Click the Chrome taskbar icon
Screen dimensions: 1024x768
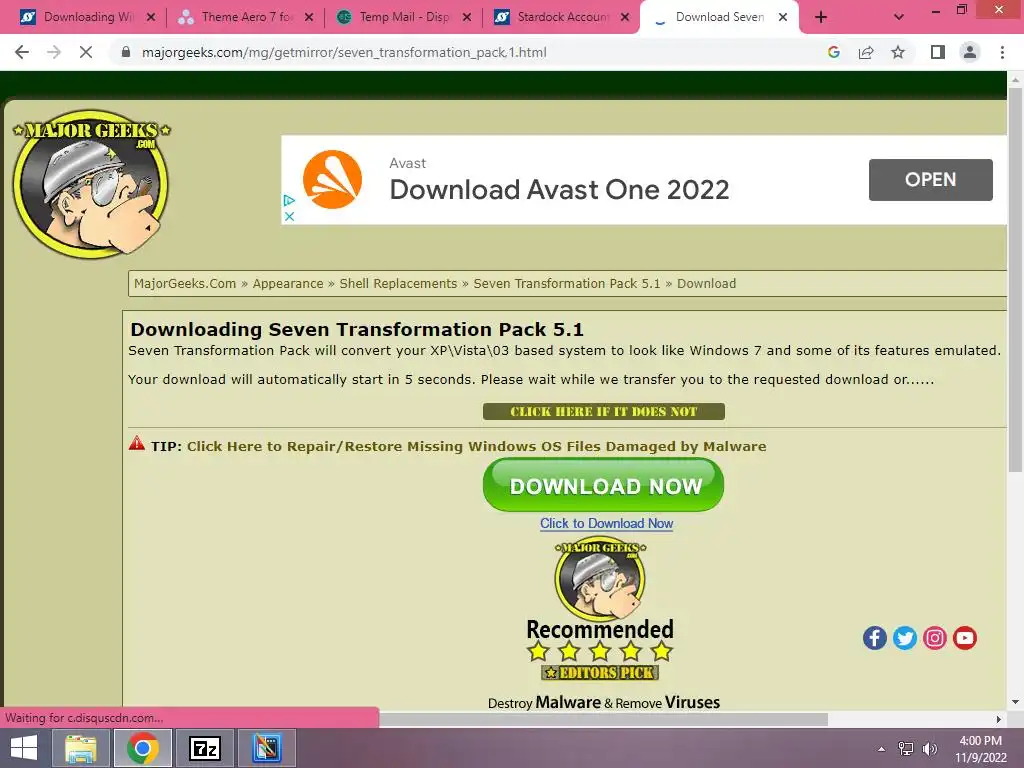click(142, 748)
